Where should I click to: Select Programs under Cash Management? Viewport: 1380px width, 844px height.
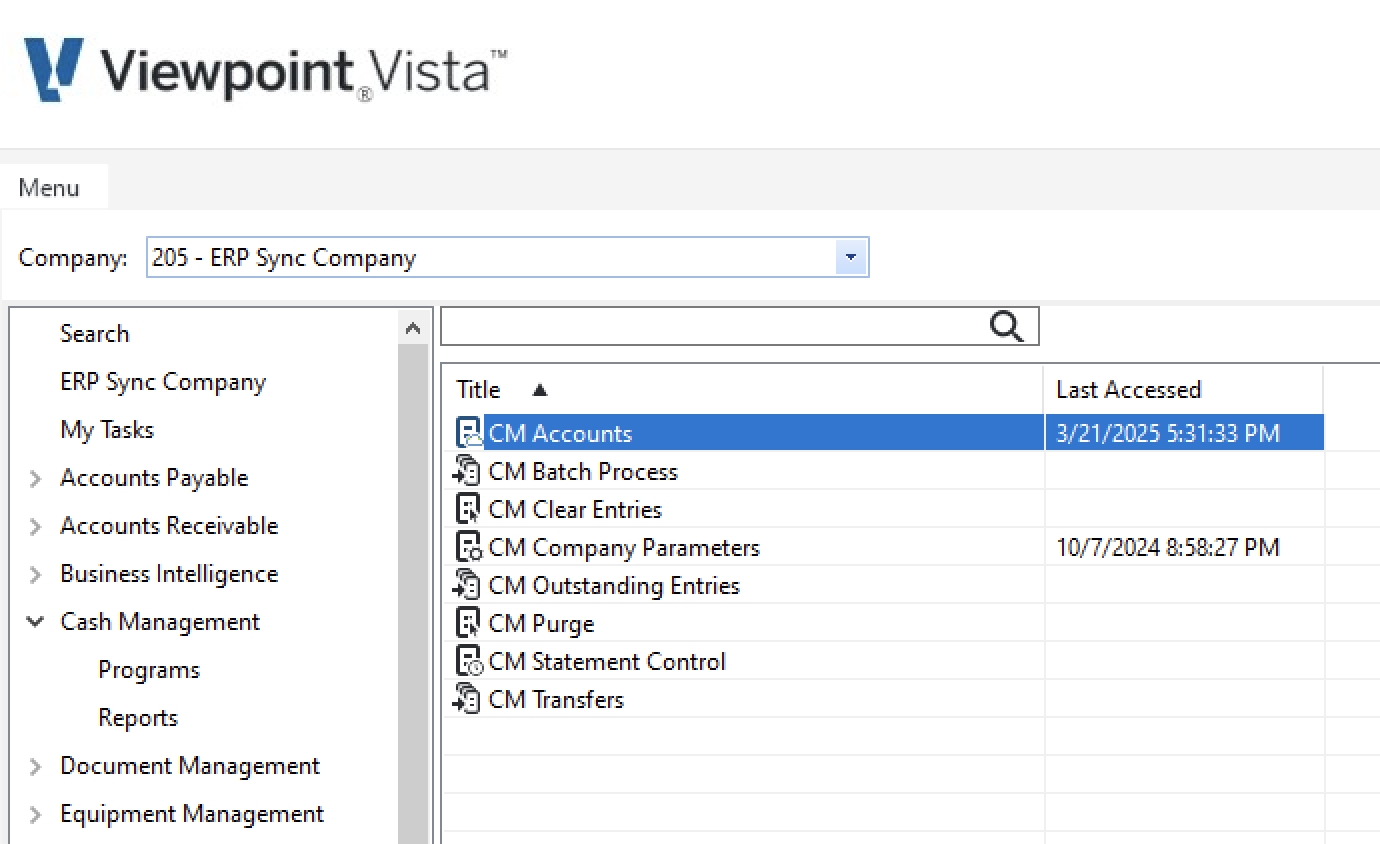149,670
